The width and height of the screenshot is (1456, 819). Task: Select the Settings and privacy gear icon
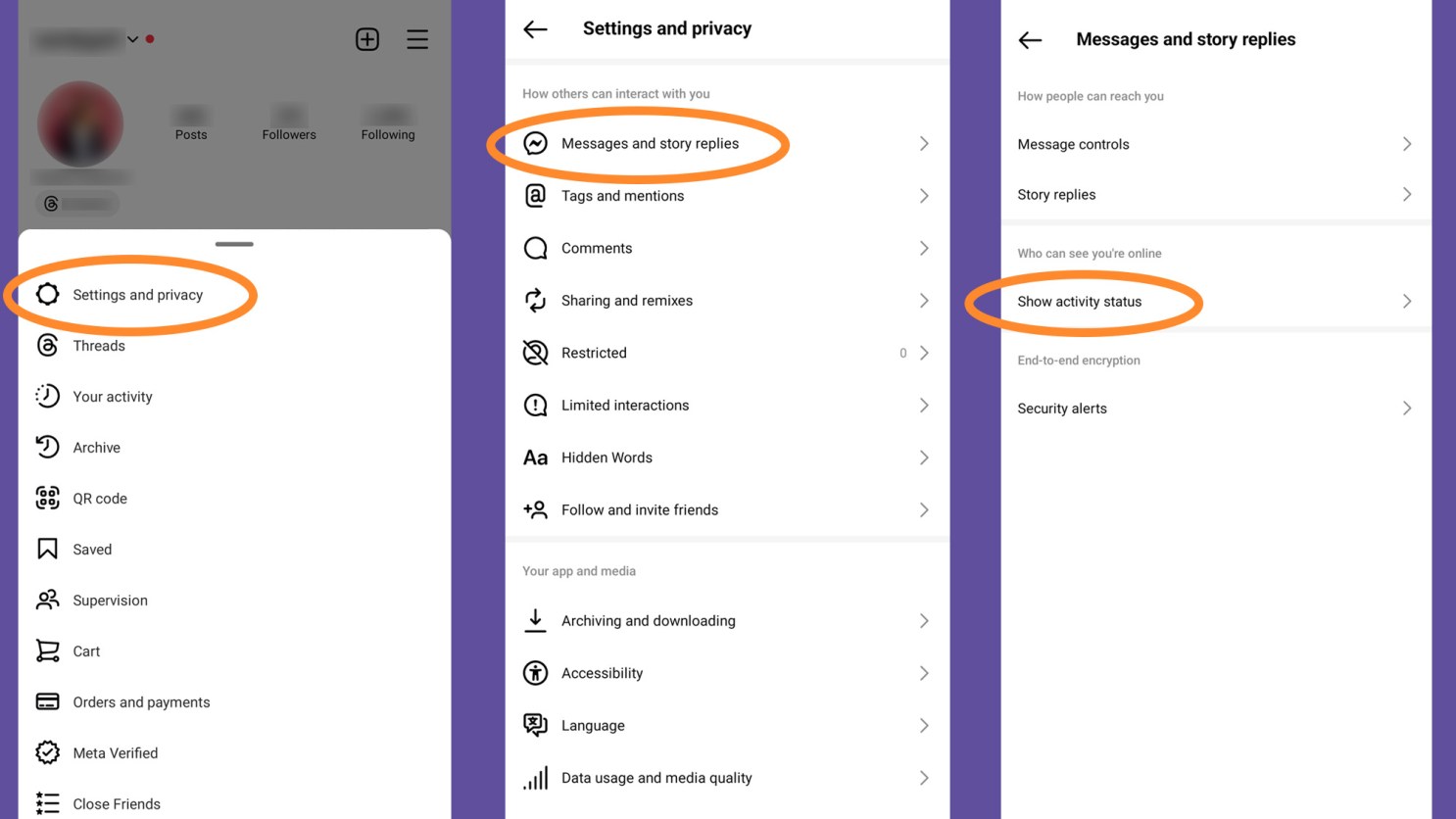click(47, 294)
